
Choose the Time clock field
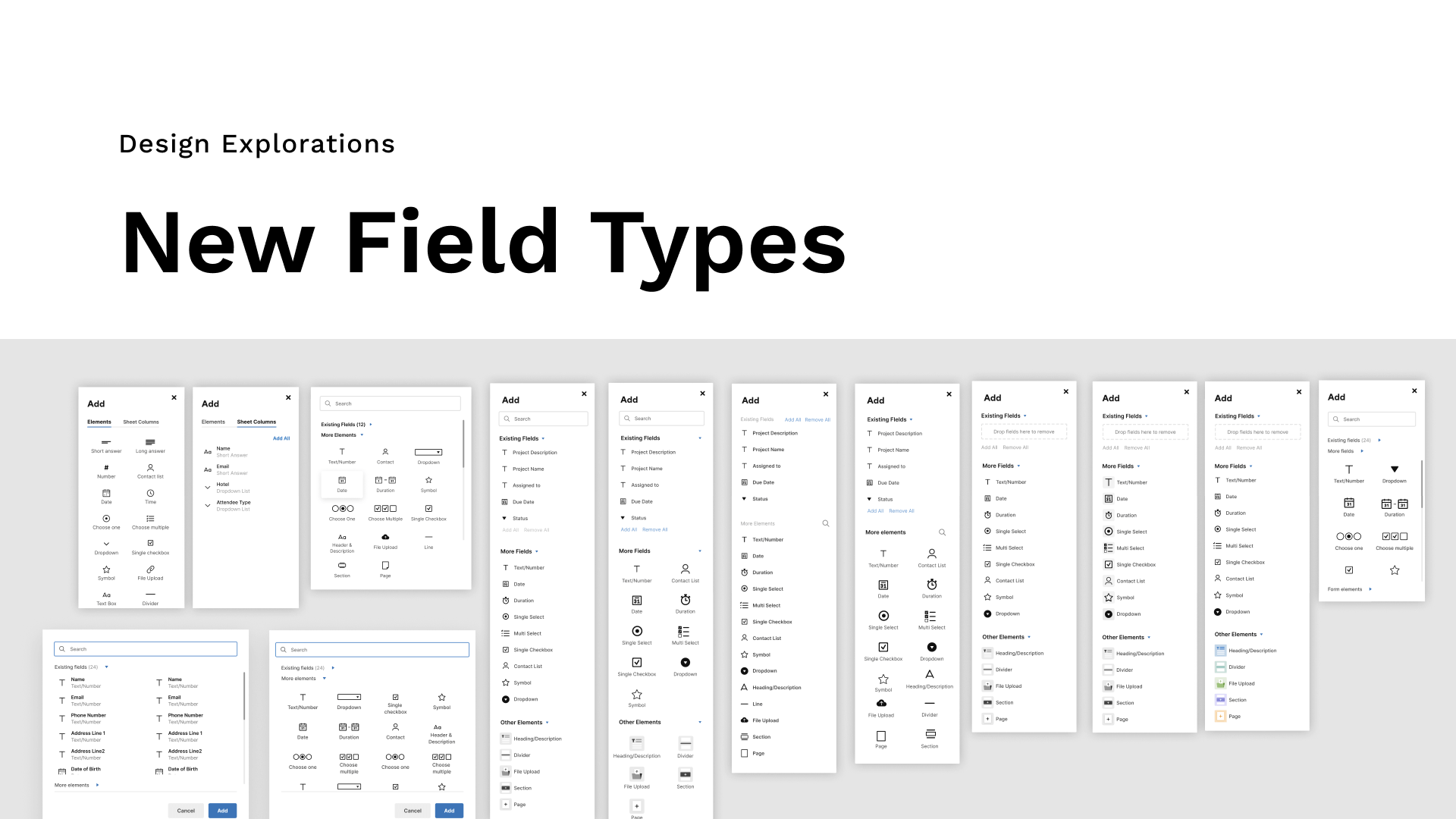[x=150, y=493]
